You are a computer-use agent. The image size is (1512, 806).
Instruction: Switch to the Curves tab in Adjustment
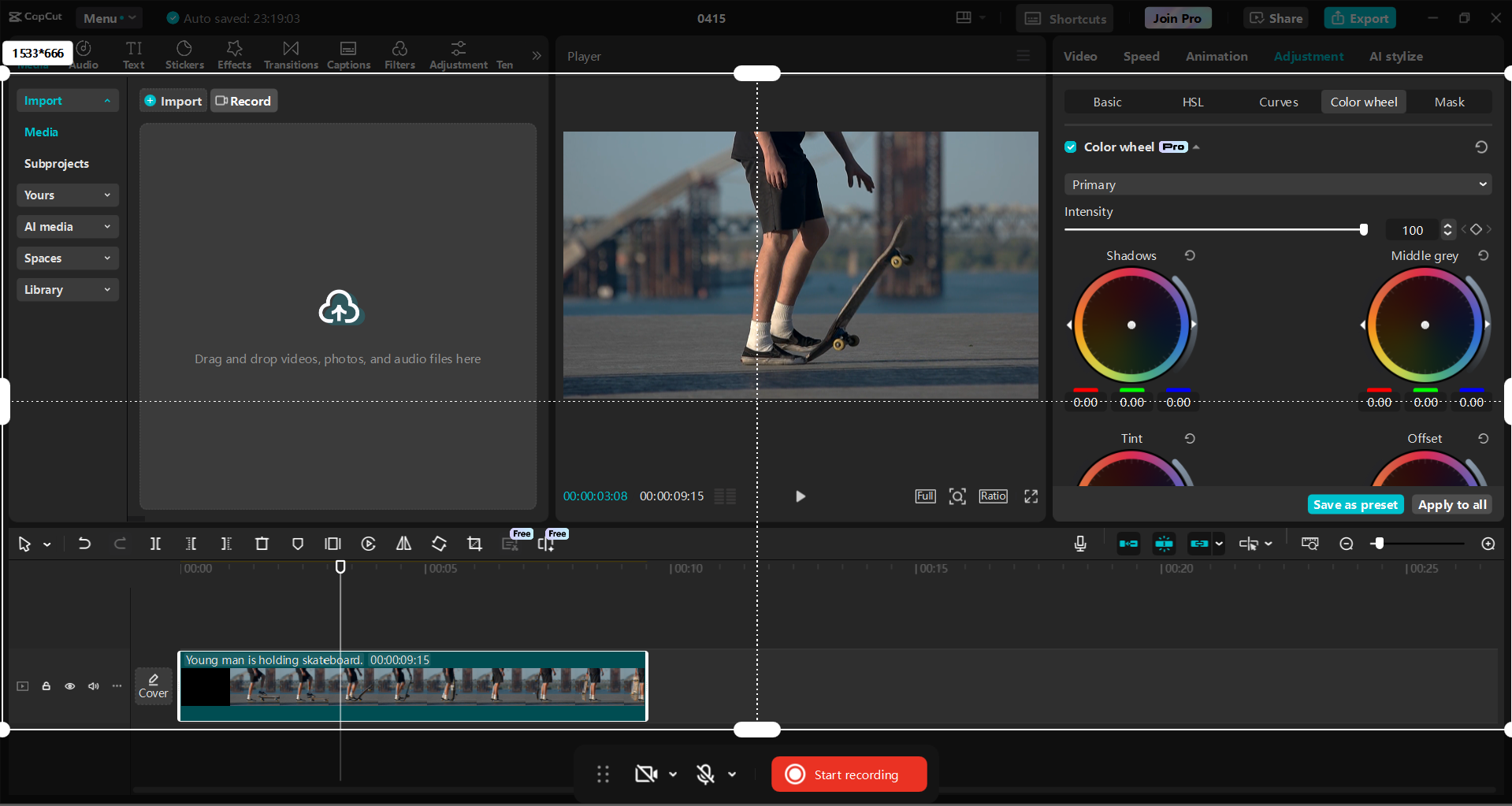1277,102
